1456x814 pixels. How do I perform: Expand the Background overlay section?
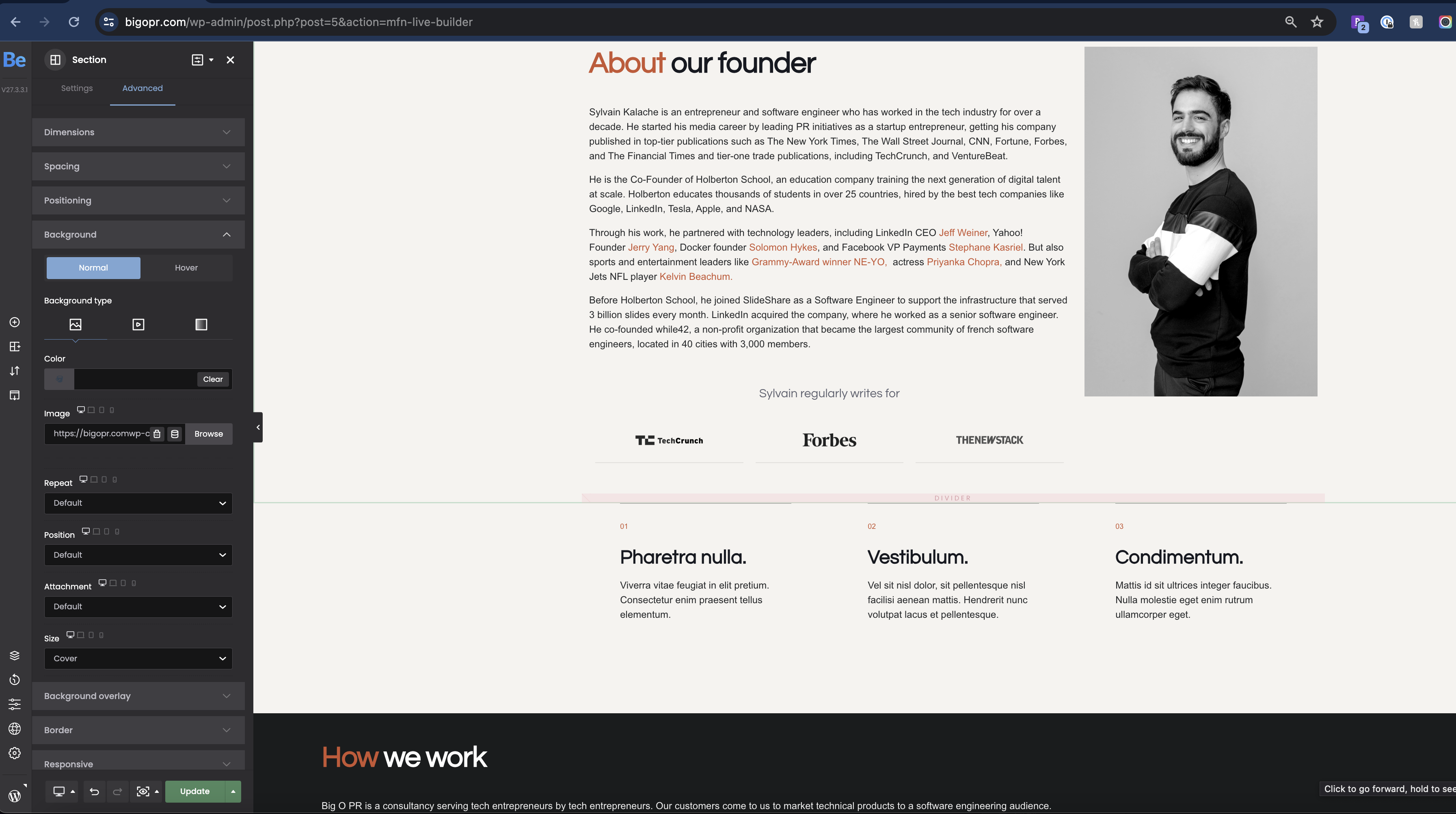[x=137, y=695]
